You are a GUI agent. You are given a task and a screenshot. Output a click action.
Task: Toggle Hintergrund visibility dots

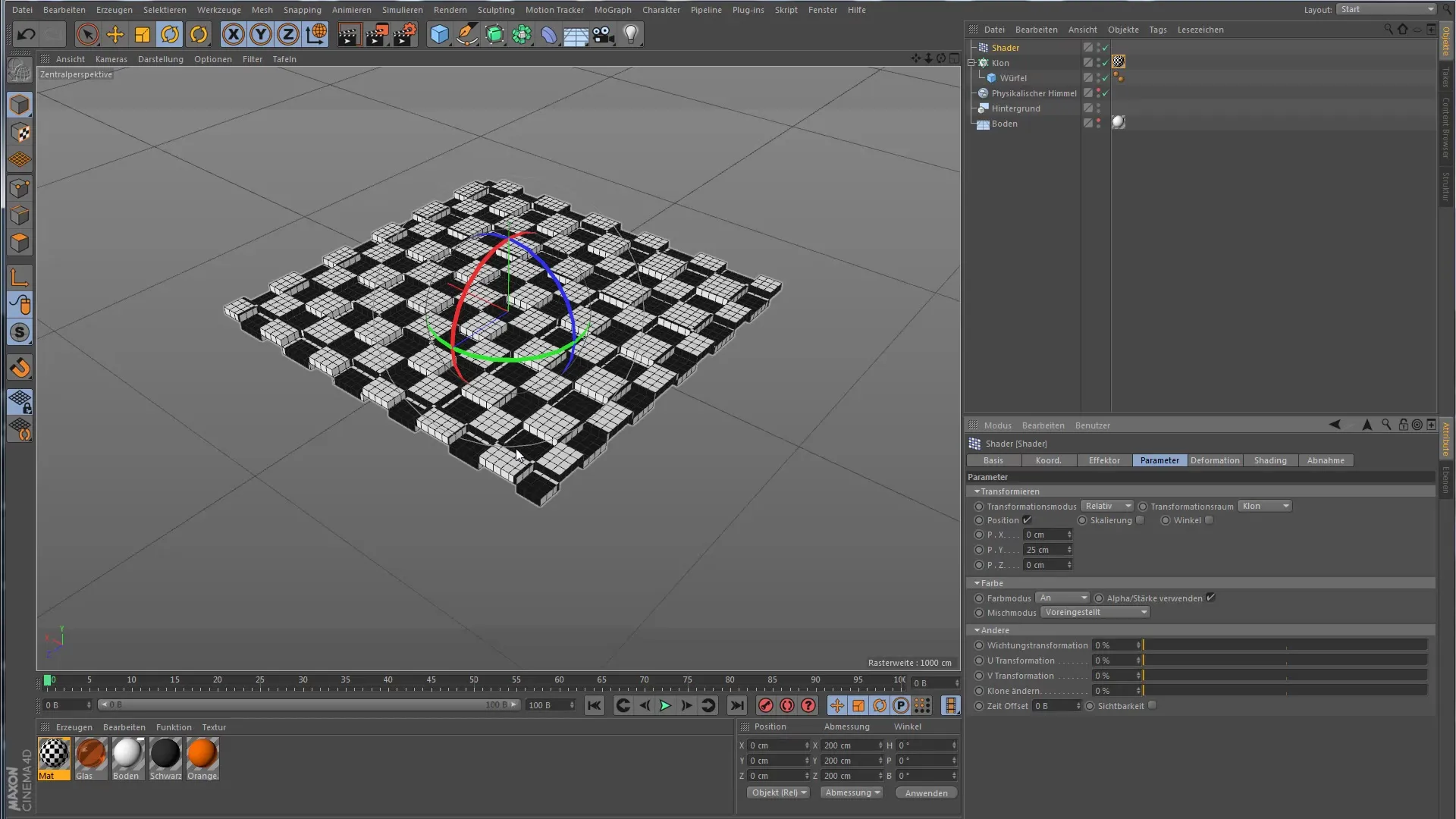[x=1098, y=108]
